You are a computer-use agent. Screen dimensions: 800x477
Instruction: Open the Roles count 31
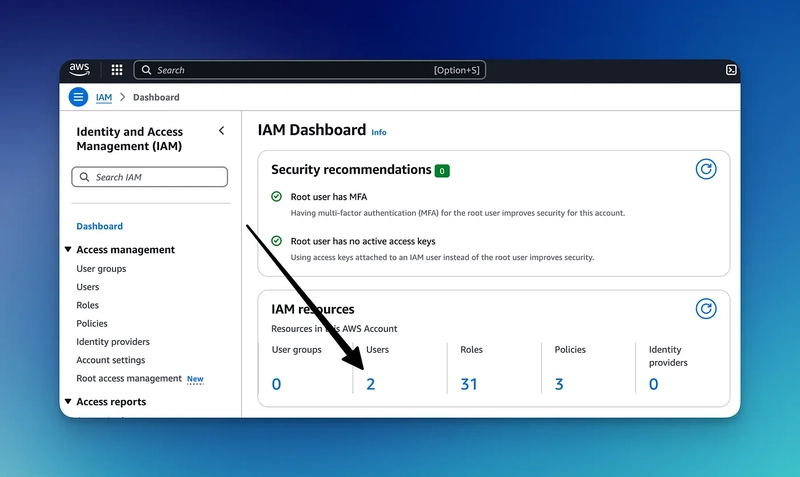point(469,384)
